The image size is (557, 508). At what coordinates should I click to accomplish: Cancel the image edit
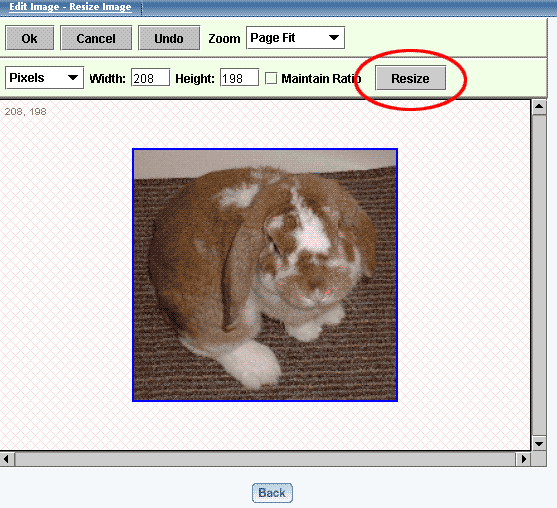pyautogui.click(x=96, y=38)
